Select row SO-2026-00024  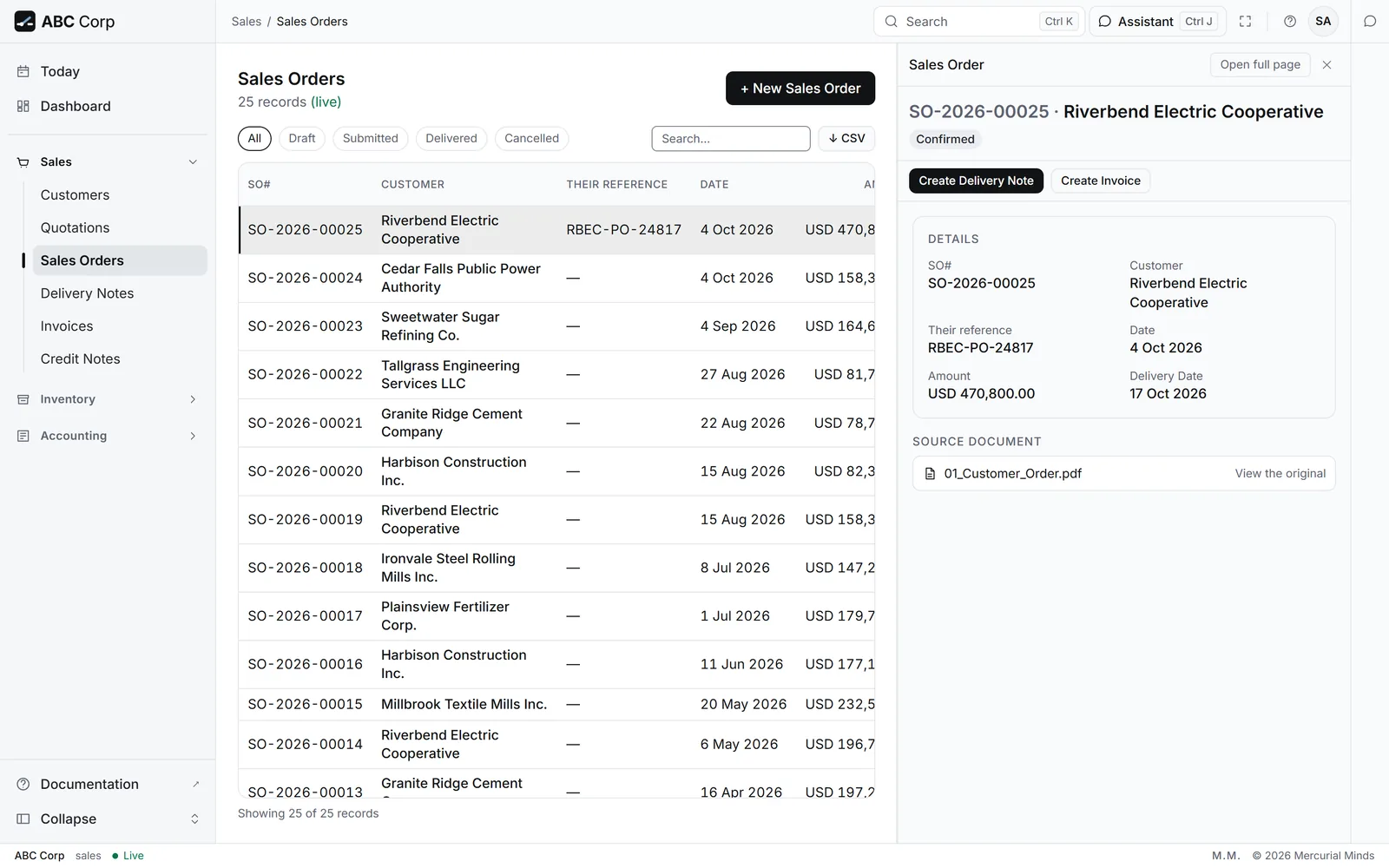(556, 278)
